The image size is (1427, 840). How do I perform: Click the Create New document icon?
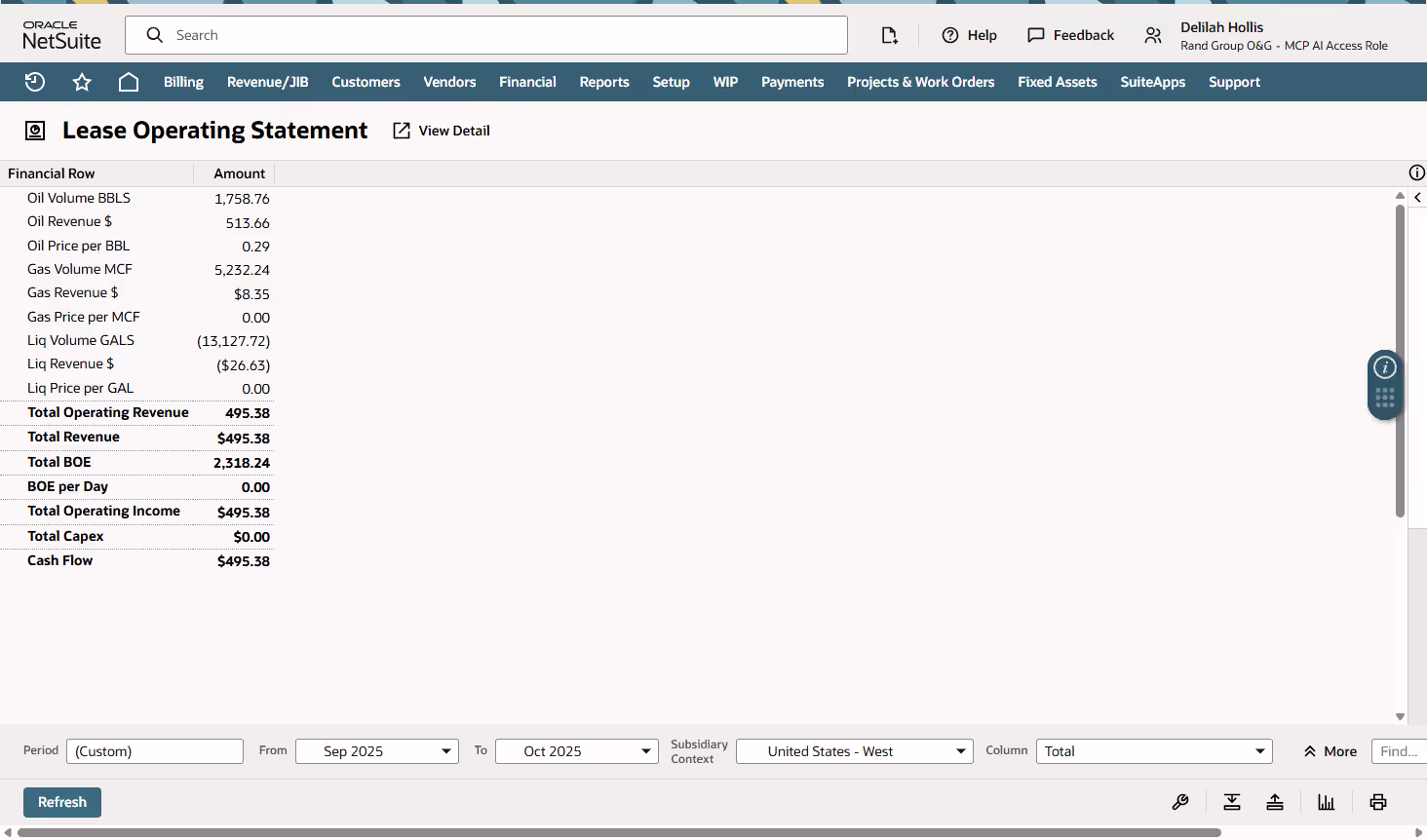[x=889, y=35]
